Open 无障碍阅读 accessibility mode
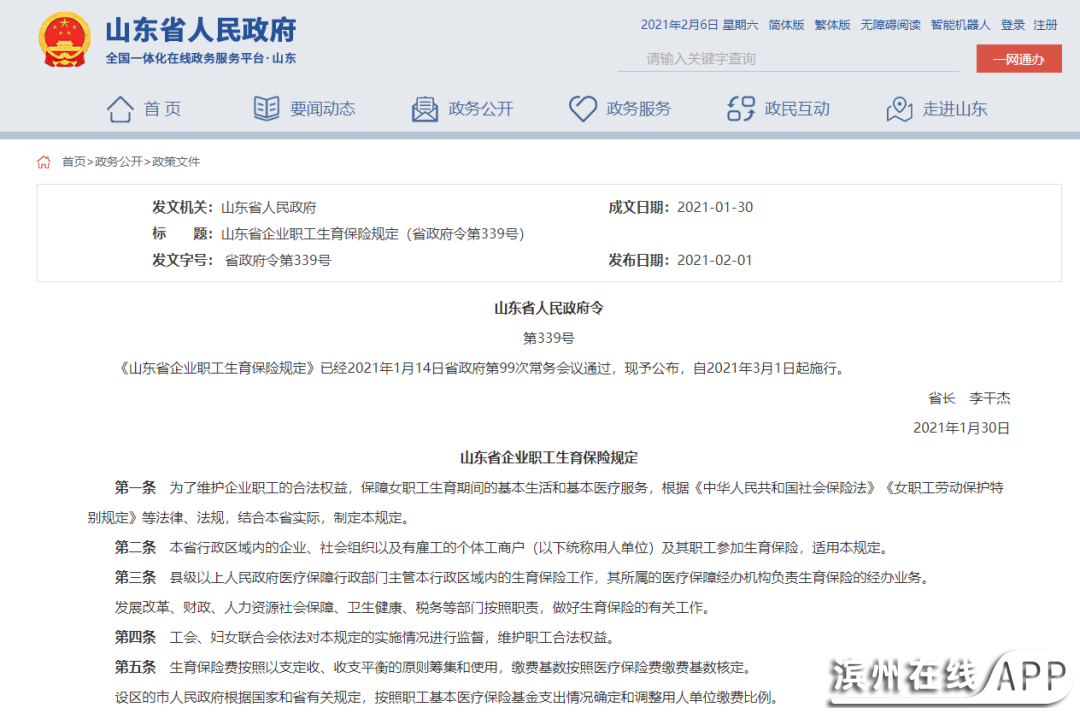 point(890,25)
